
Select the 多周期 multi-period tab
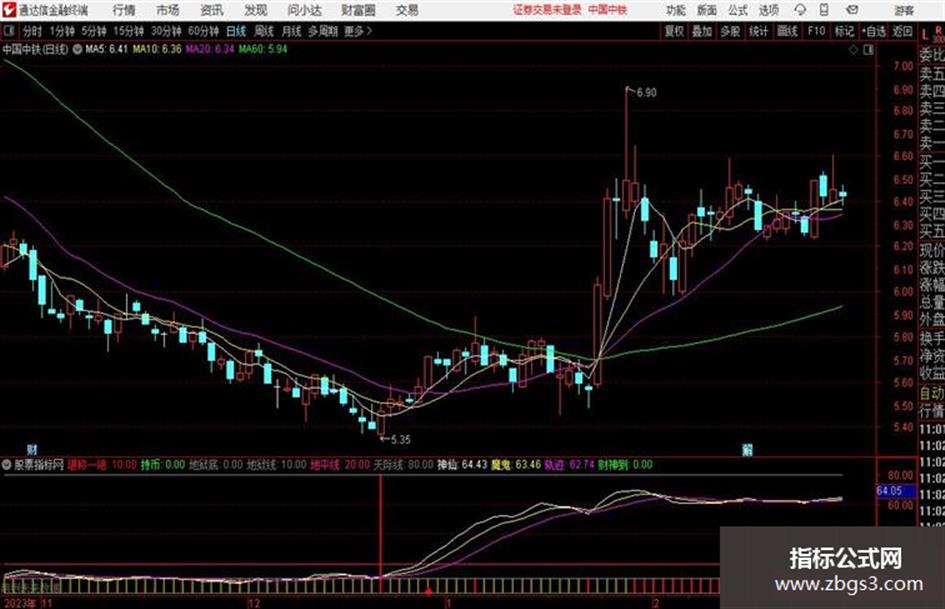(323, 31)
